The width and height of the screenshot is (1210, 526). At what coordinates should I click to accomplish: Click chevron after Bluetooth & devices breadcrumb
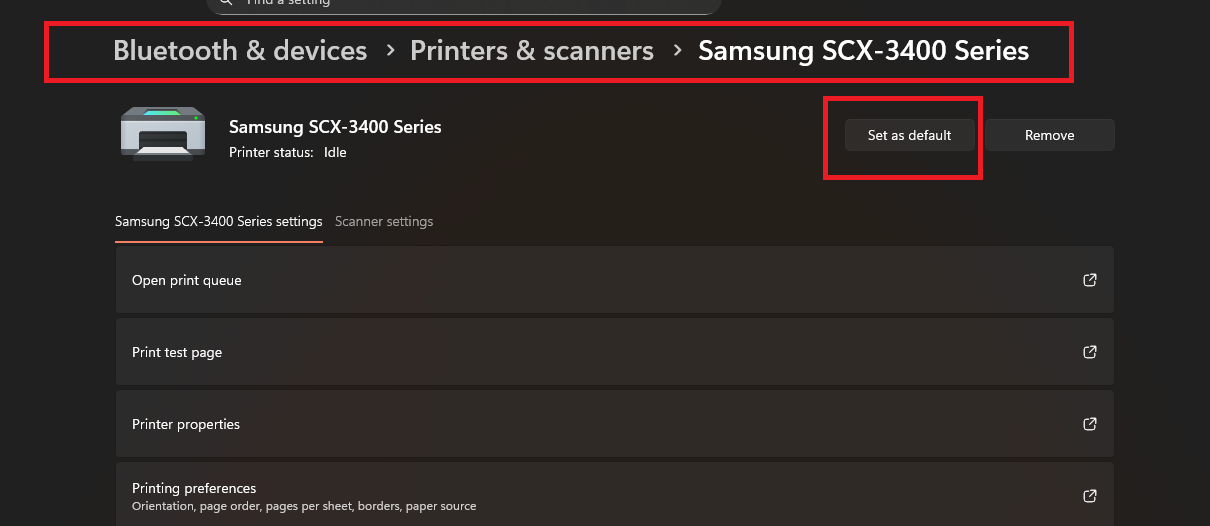389,50
